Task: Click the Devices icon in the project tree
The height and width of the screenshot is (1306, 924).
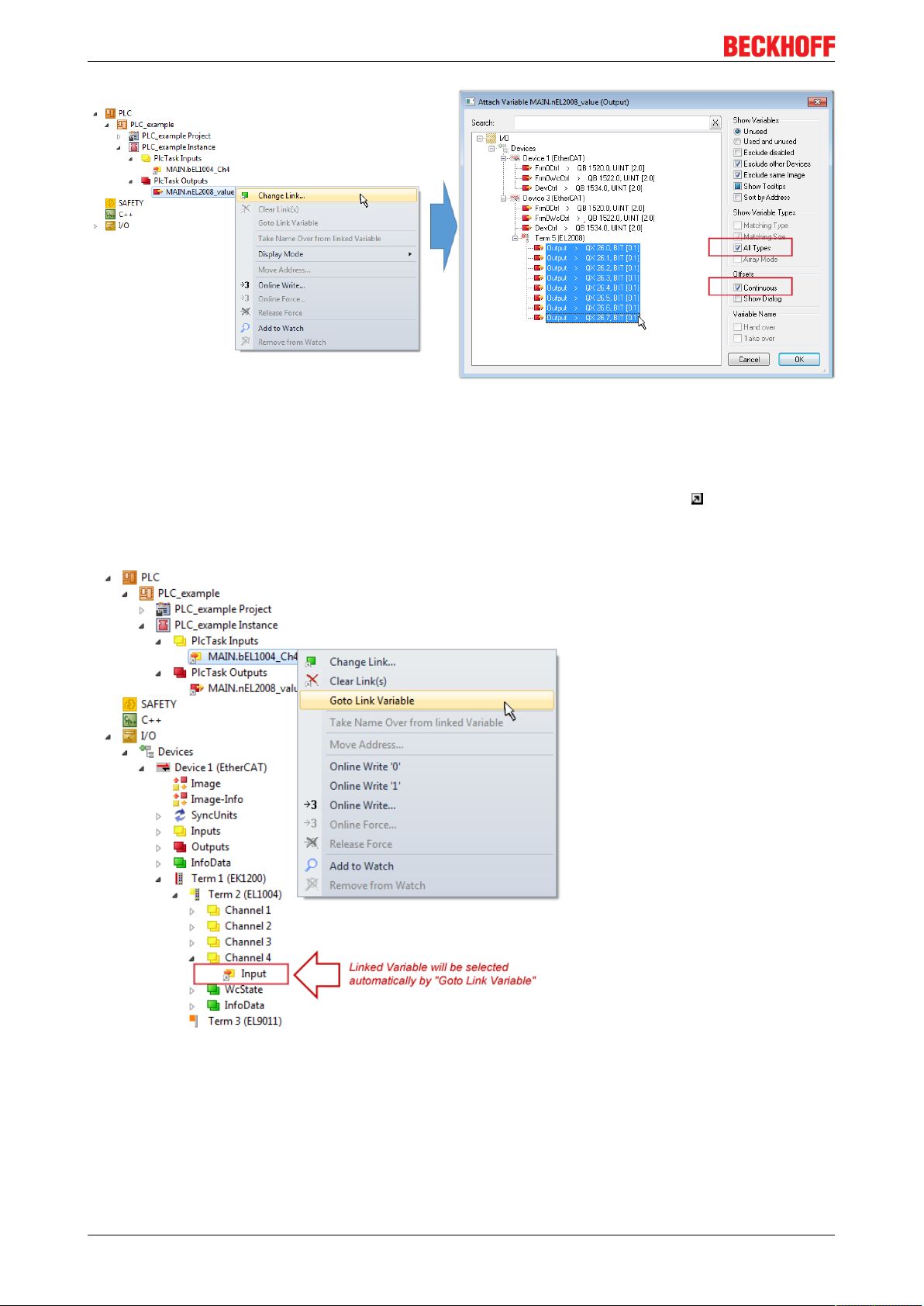Action: click(x=146, y=752)
